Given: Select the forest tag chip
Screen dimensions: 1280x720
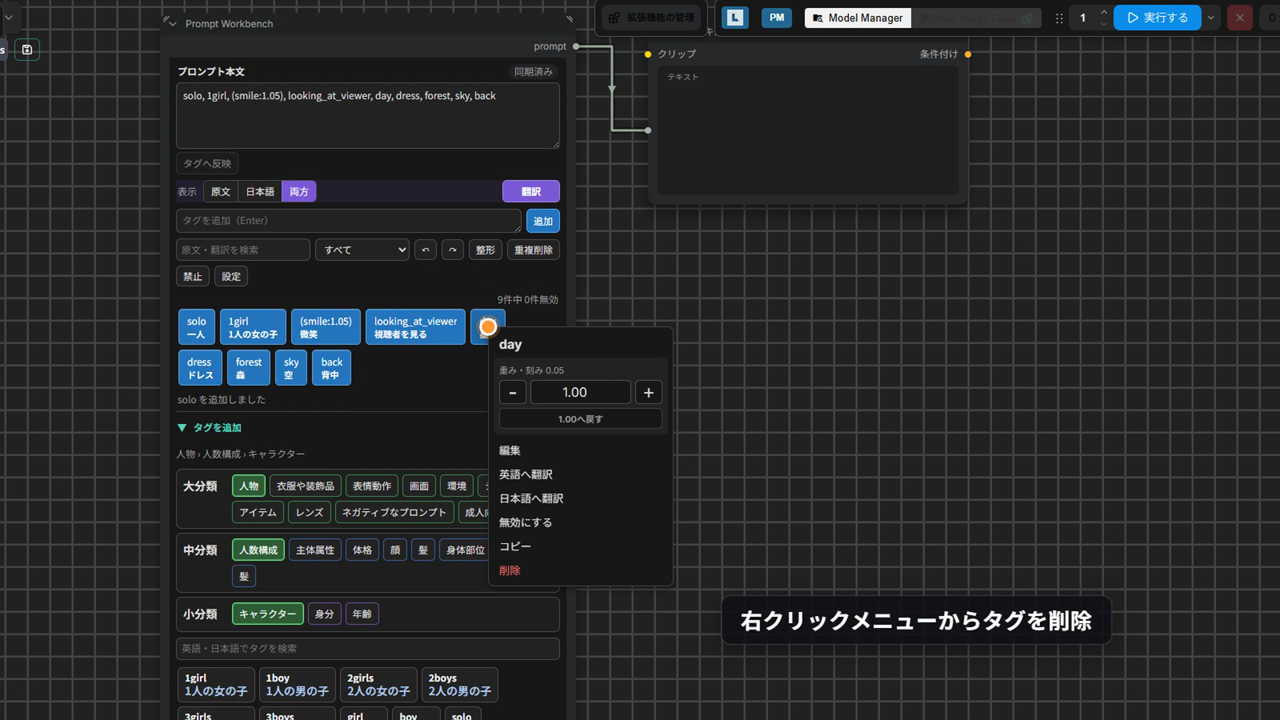Looking at the screenshot, I should [x=249, y=368].
